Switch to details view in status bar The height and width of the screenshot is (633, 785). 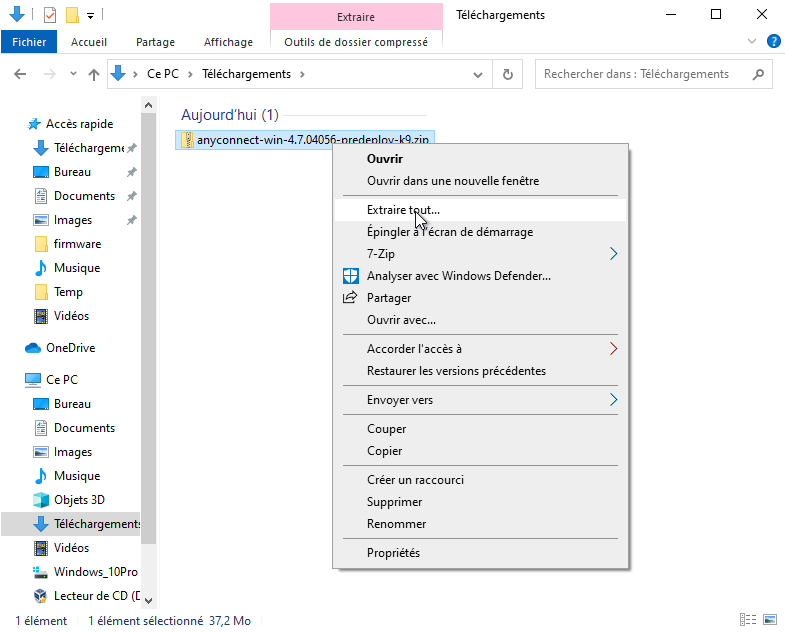click(747, 620)
